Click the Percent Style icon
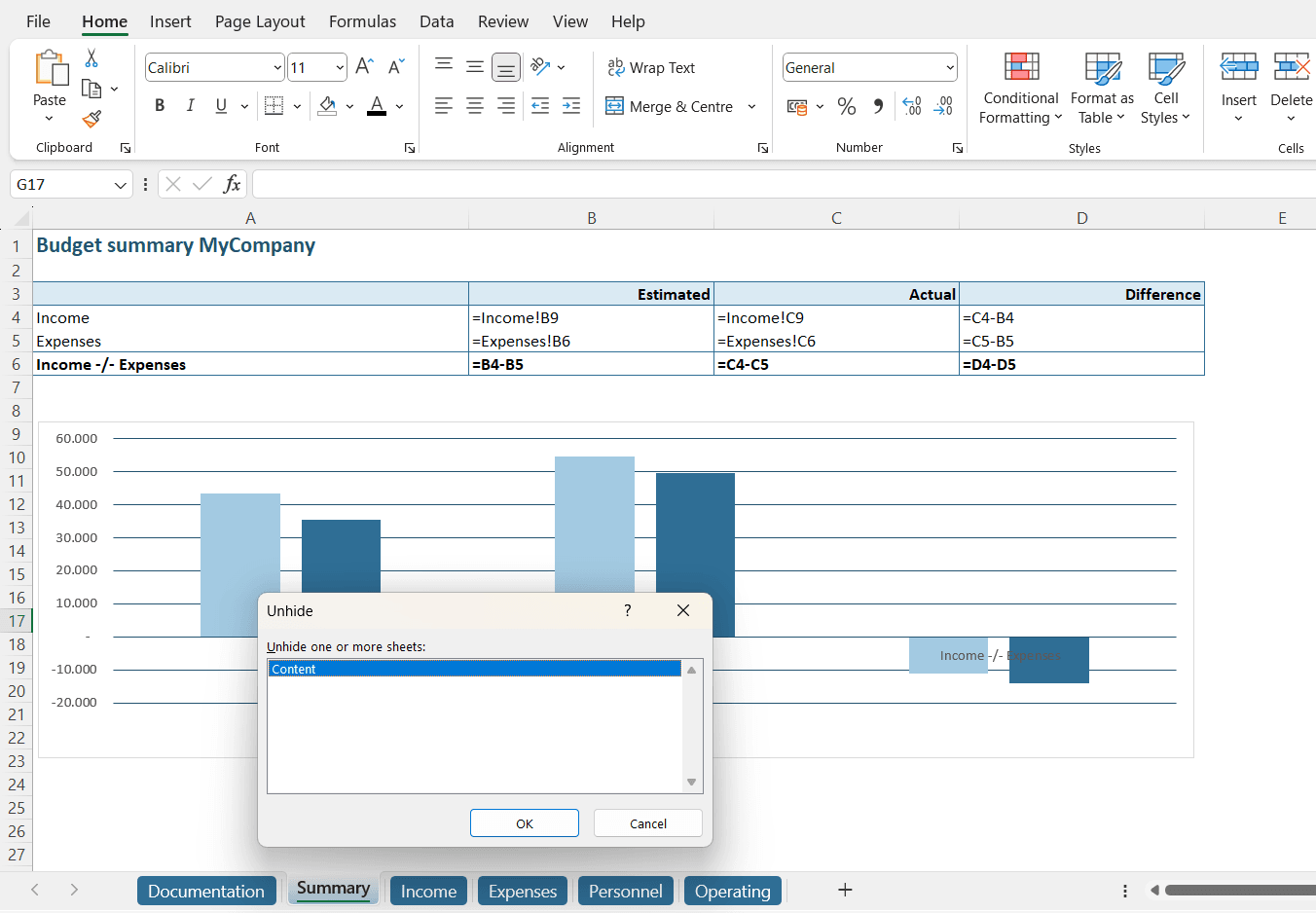 [847, 106]
